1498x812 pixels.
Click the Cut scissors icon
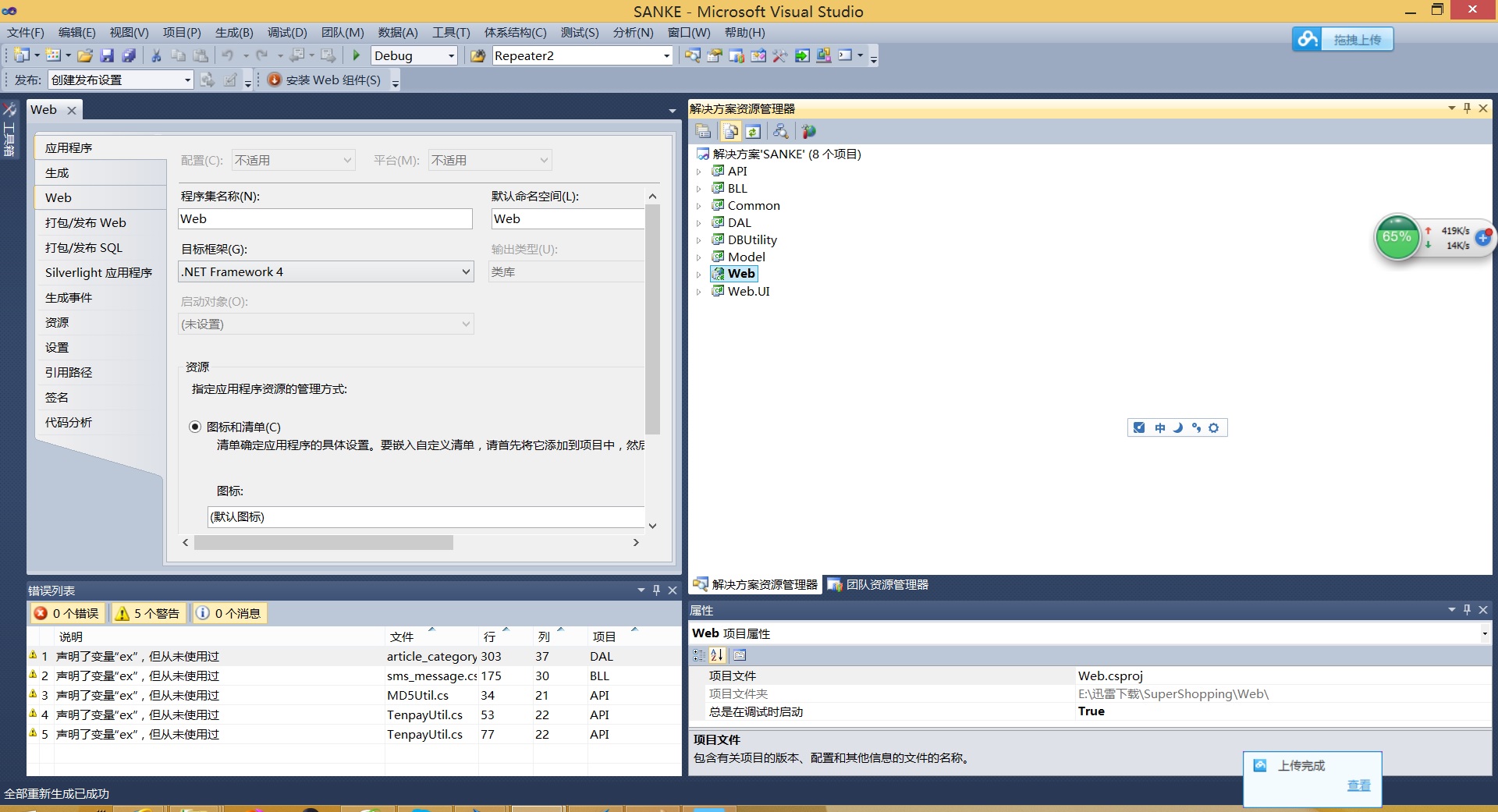click(x=156, y=55)
